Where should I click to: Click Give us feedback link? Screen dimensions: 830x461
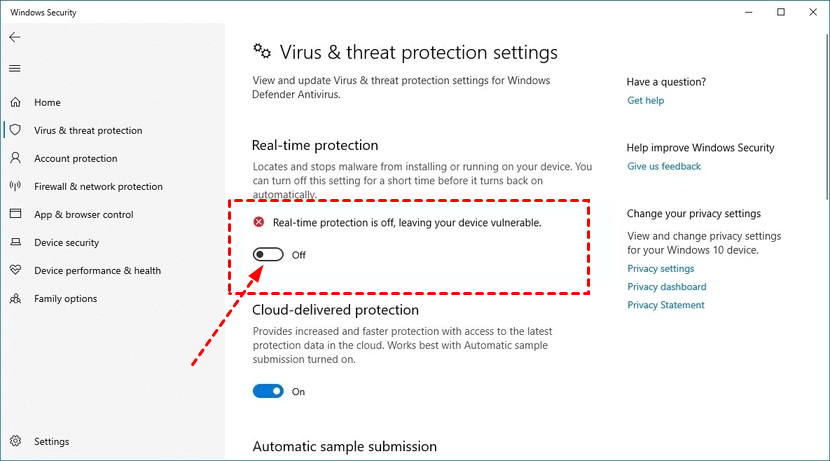click(x=664, y=166)
